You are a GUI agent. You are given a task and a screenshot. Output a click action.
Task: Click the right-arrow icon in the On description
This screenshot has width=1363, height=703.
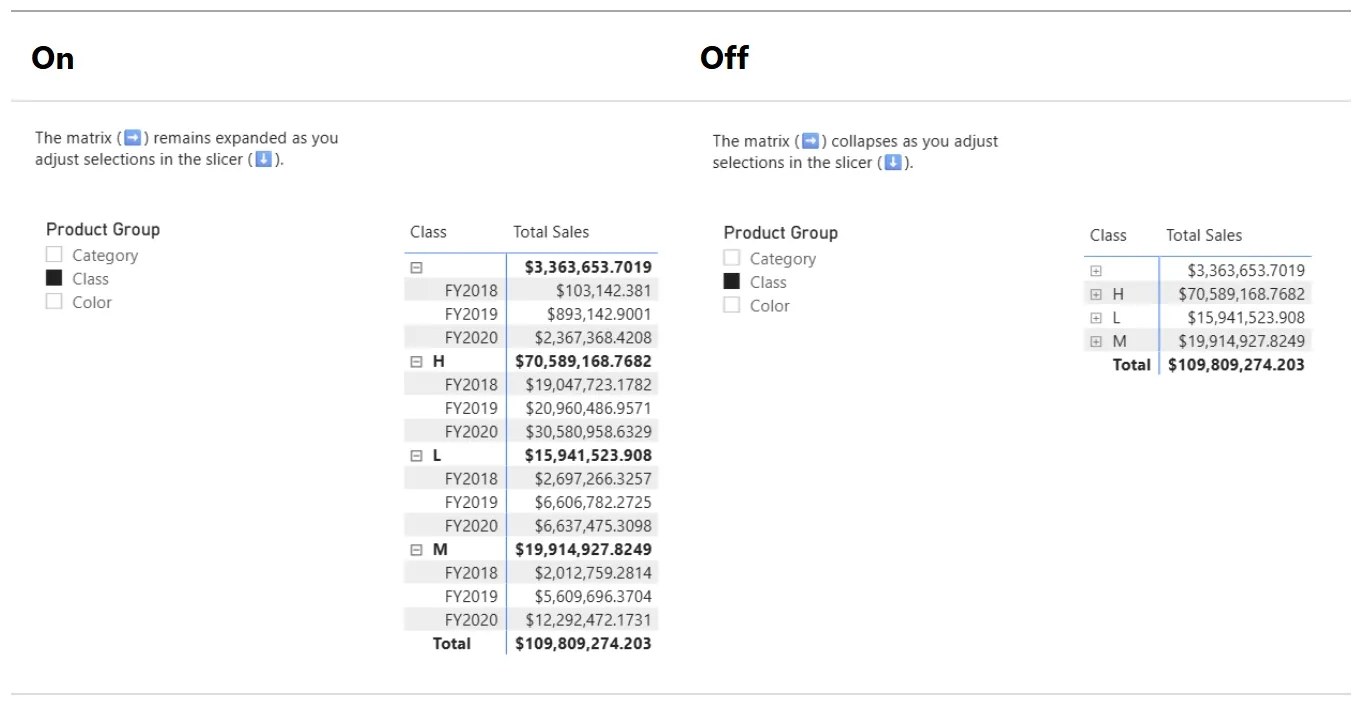click(x=132, y=138)
